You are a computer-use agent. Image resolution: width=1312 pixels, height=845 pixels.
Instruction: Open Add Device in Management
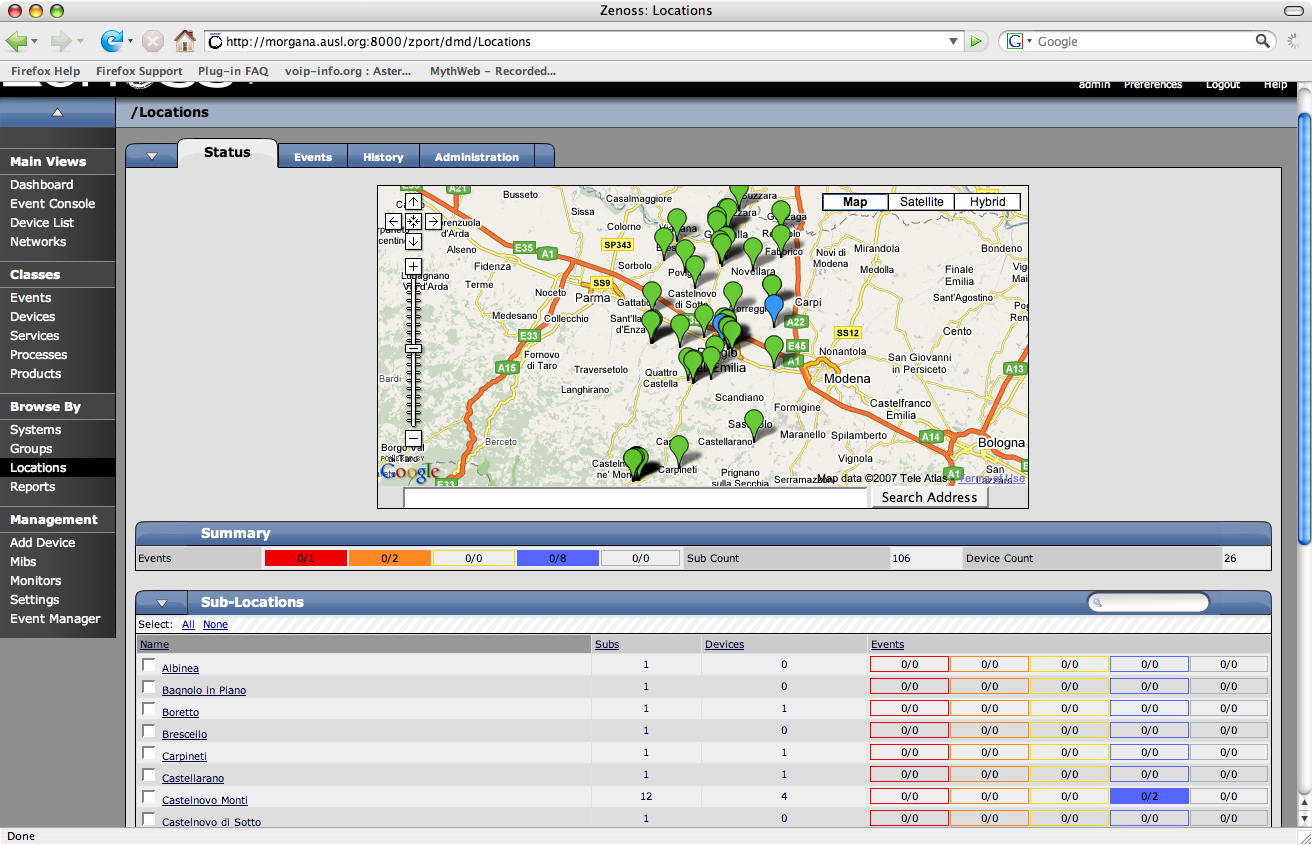(42, 543)
